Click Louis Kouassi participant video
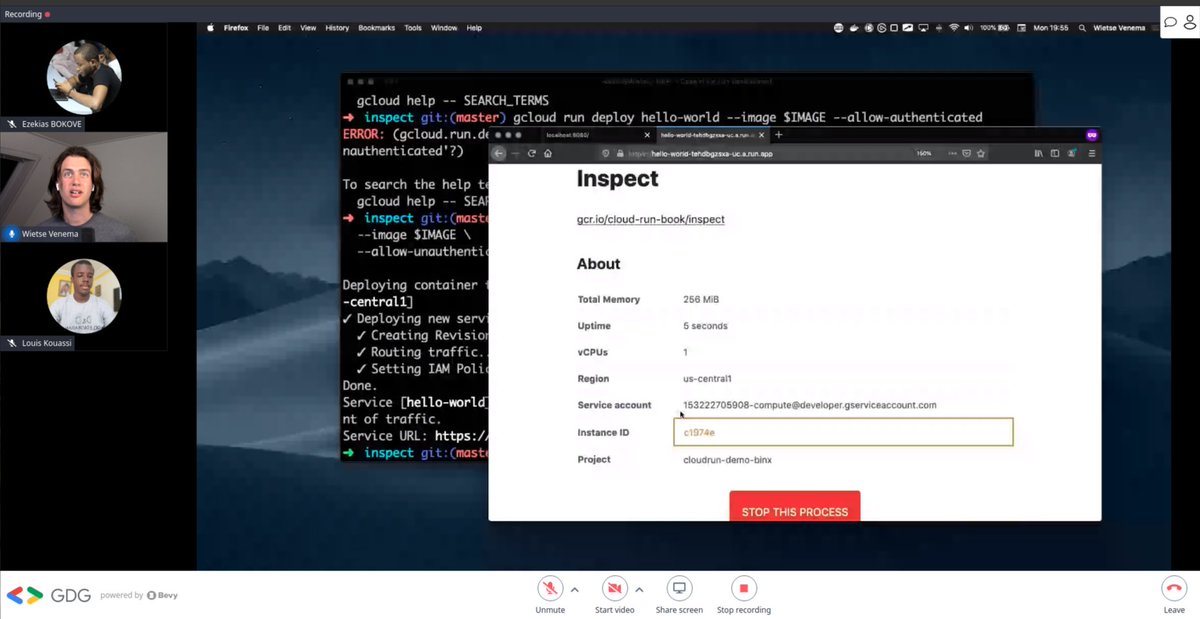 tap(84, 296)
